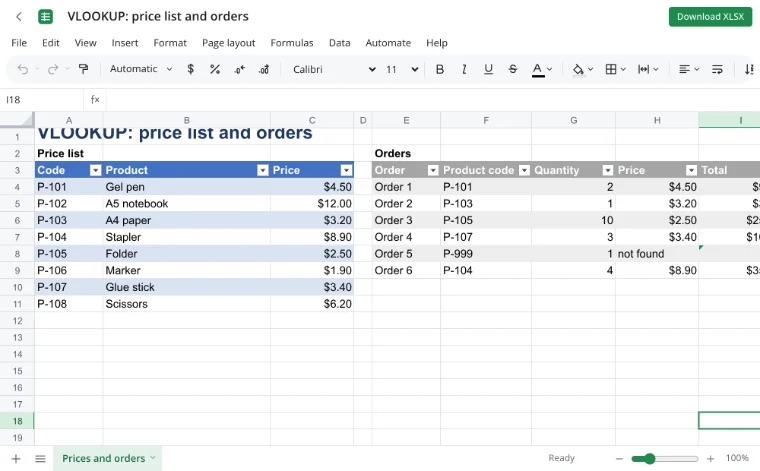Open the font size 11 dropdown

(x=402, y=69)
